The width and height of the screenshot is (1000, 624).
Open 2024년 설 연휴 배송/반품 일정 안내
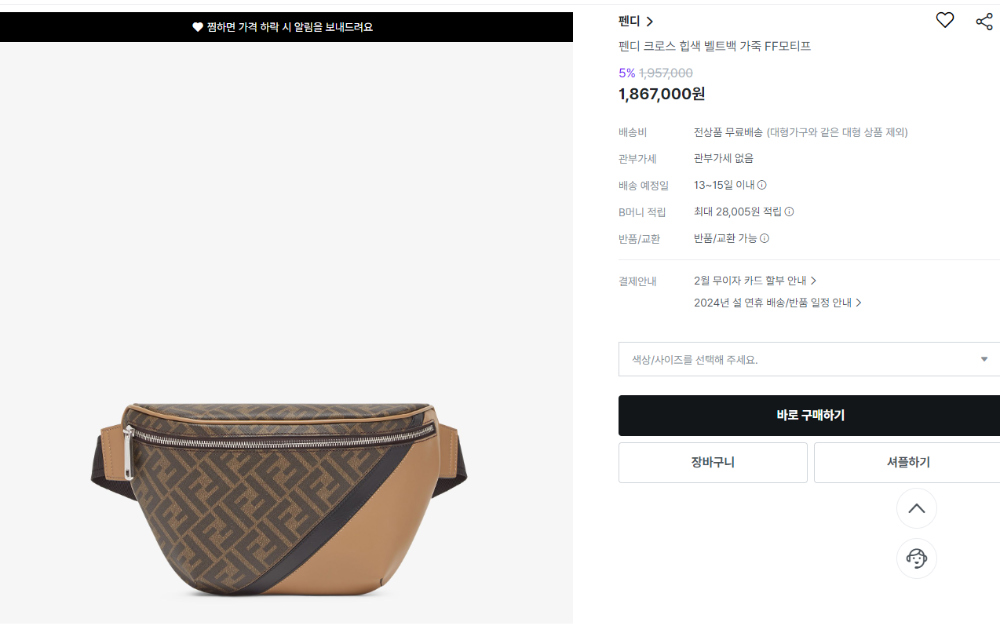click(x=777, y=302)
